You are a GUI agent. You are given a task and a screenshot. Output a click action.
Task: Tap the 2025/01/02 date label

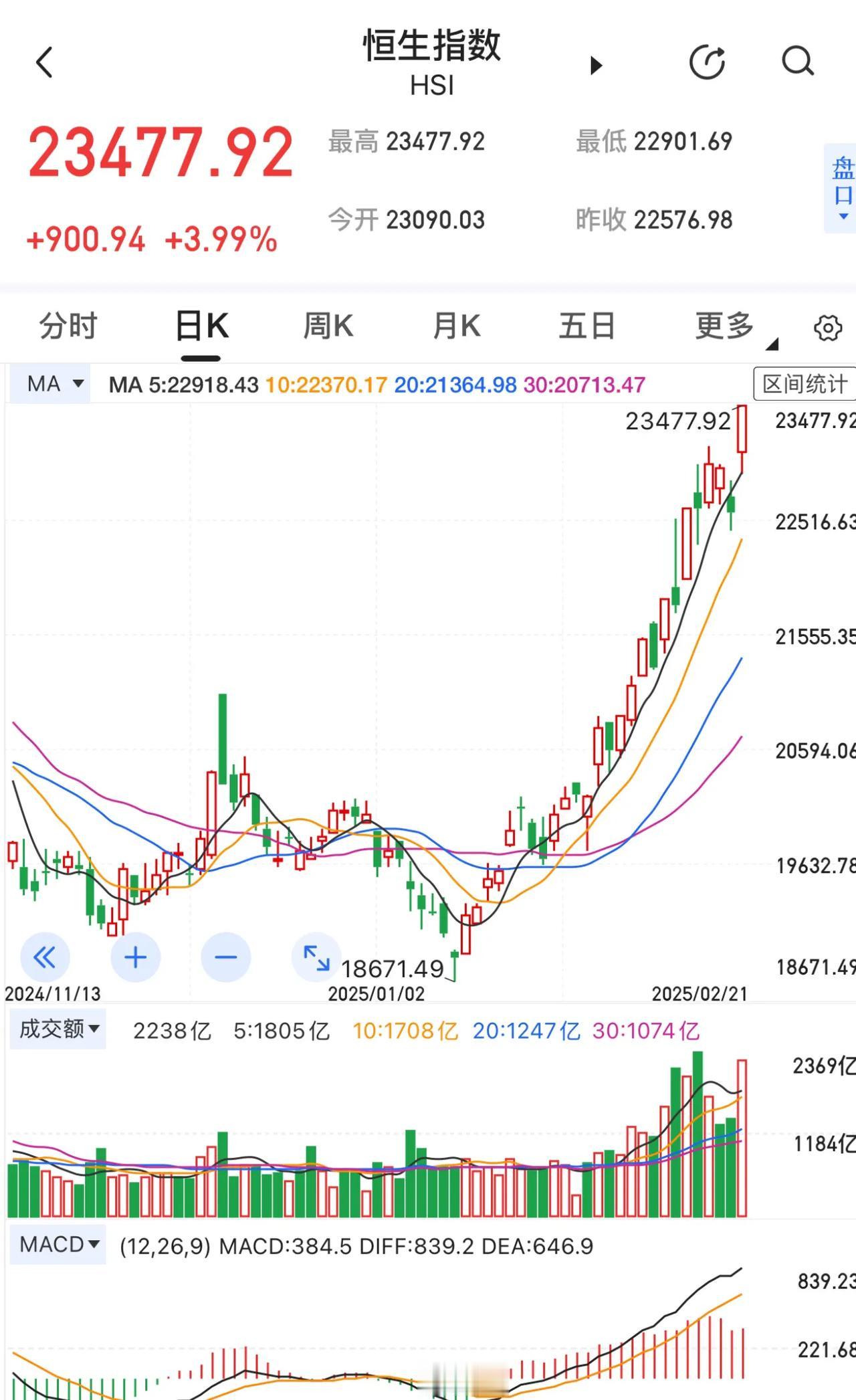pos(377,994)
